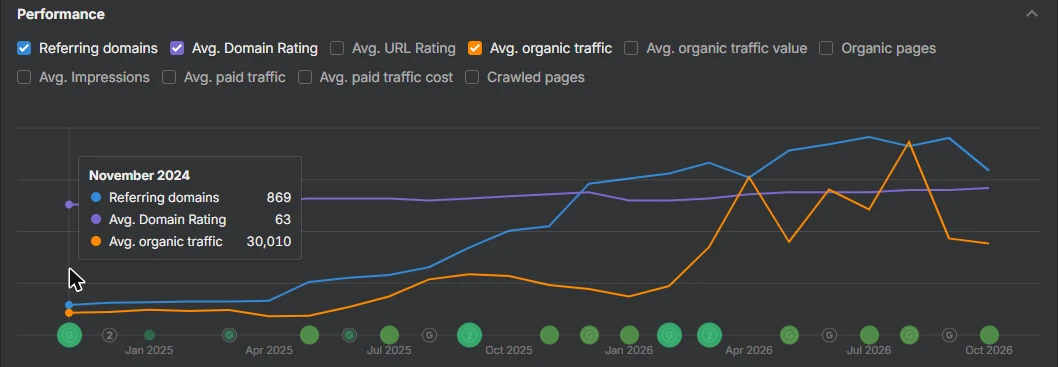Click the Oct 2026 axis label
The image size is (1058, 367).
[989, 351]
